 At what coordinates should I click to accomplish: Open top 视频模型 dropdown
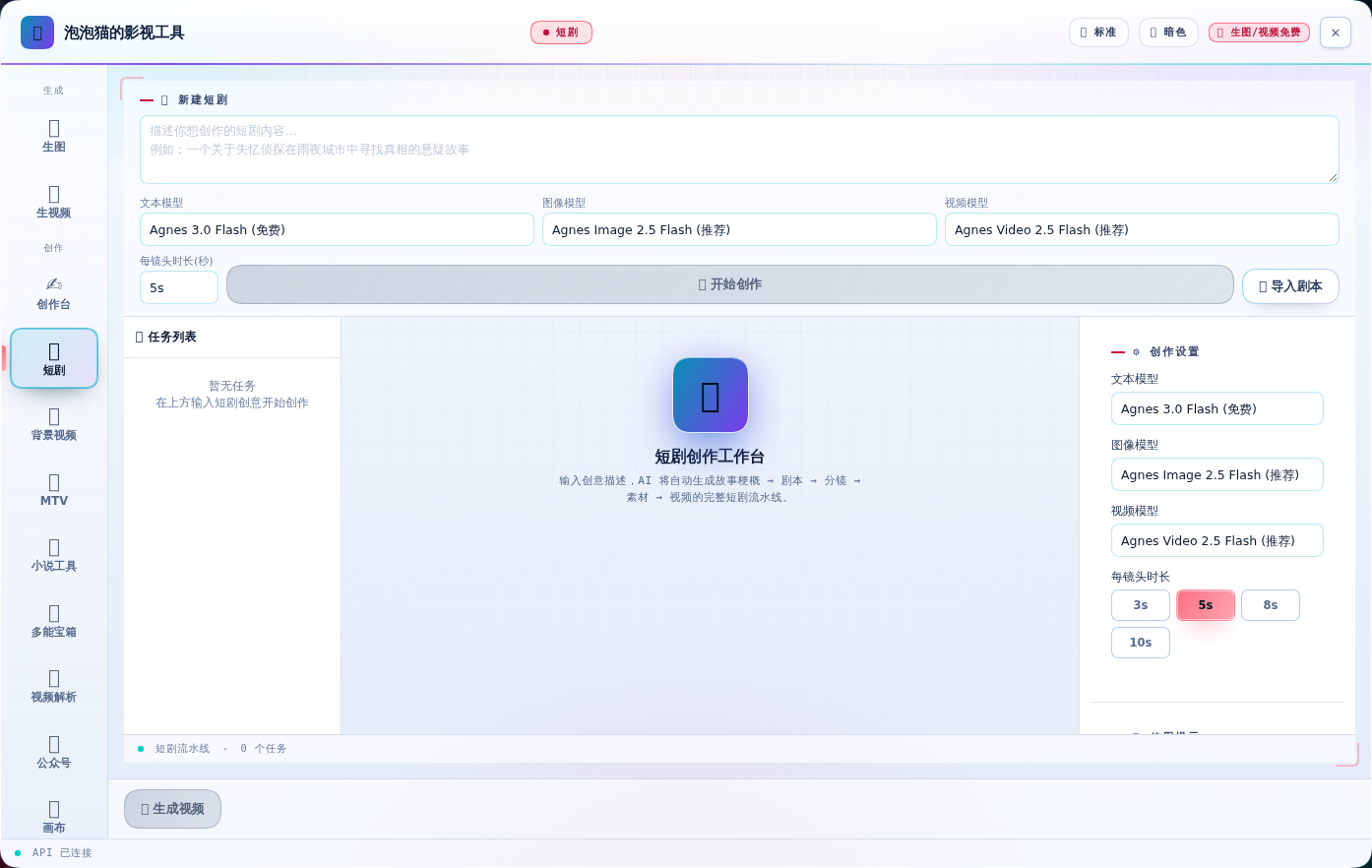[1142, 229]
